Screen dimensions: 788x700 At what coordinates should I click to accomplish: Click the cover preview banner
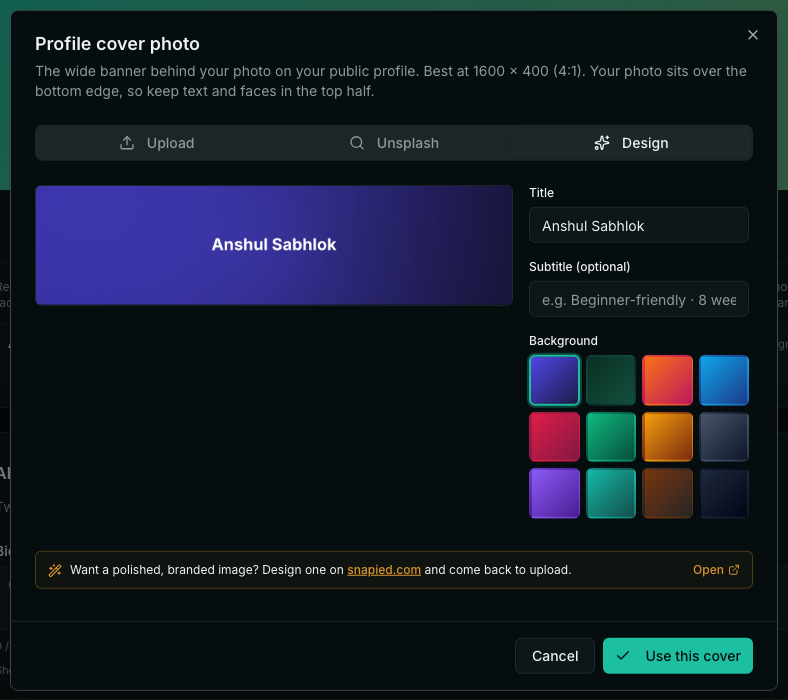274,245
